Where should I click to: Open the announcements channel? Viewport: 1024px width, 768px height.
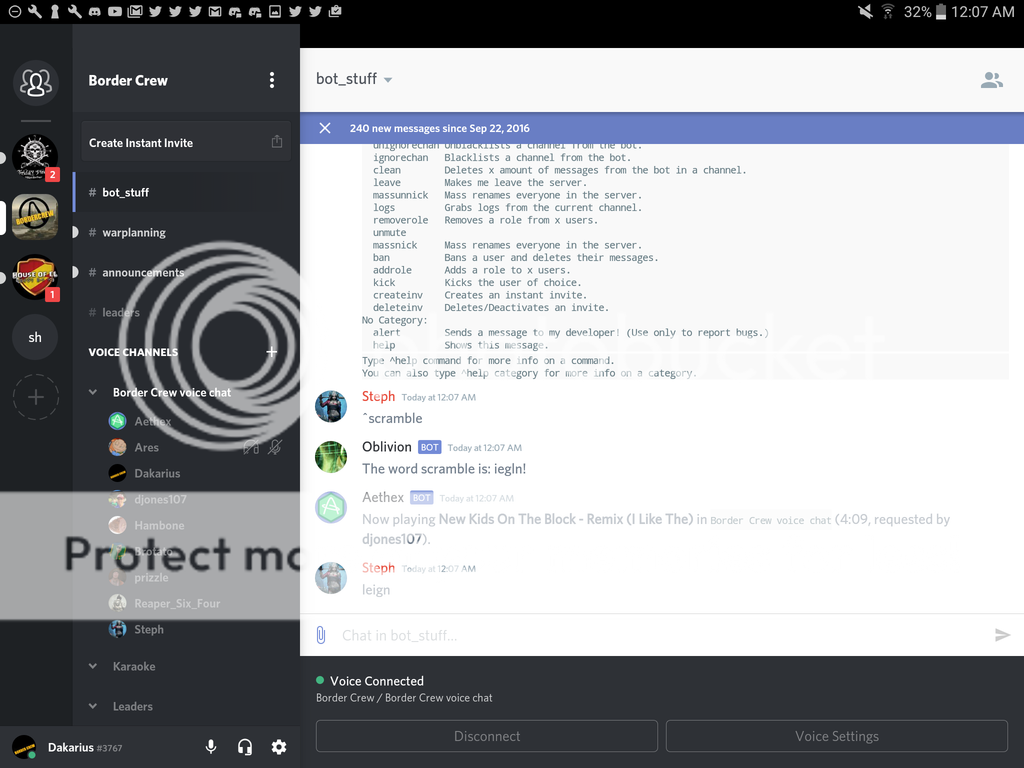tap(143, 272)
